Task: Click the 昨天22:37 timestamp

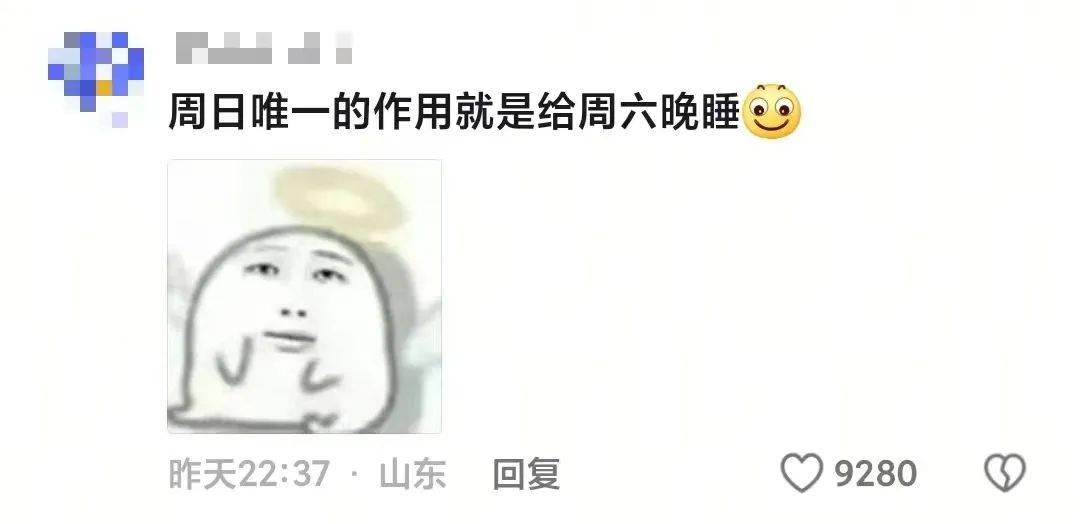Action: [249, 474]
